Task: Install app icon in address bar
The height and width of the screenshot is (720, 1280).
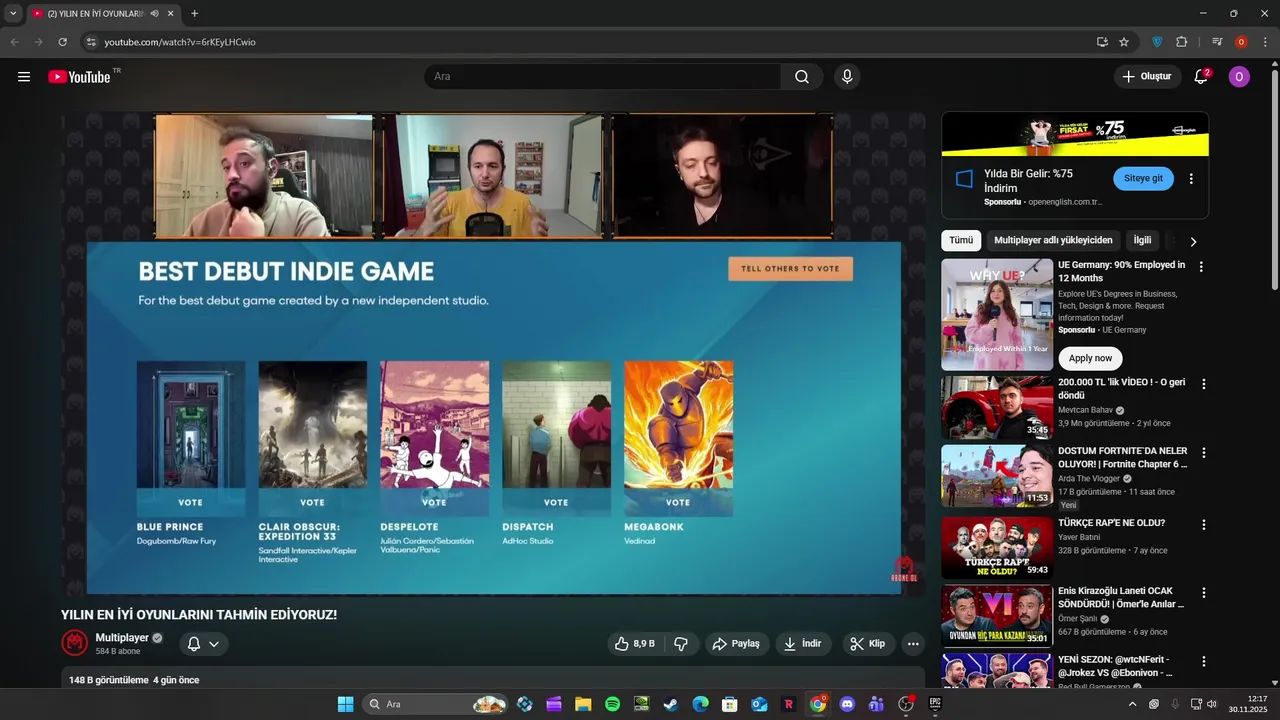Action: (1102, 42)
